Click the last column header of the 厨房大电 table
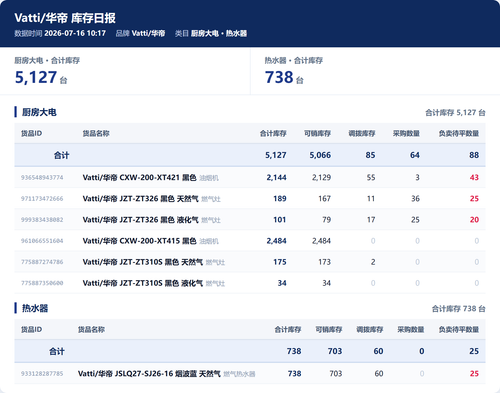 point(459,133)
